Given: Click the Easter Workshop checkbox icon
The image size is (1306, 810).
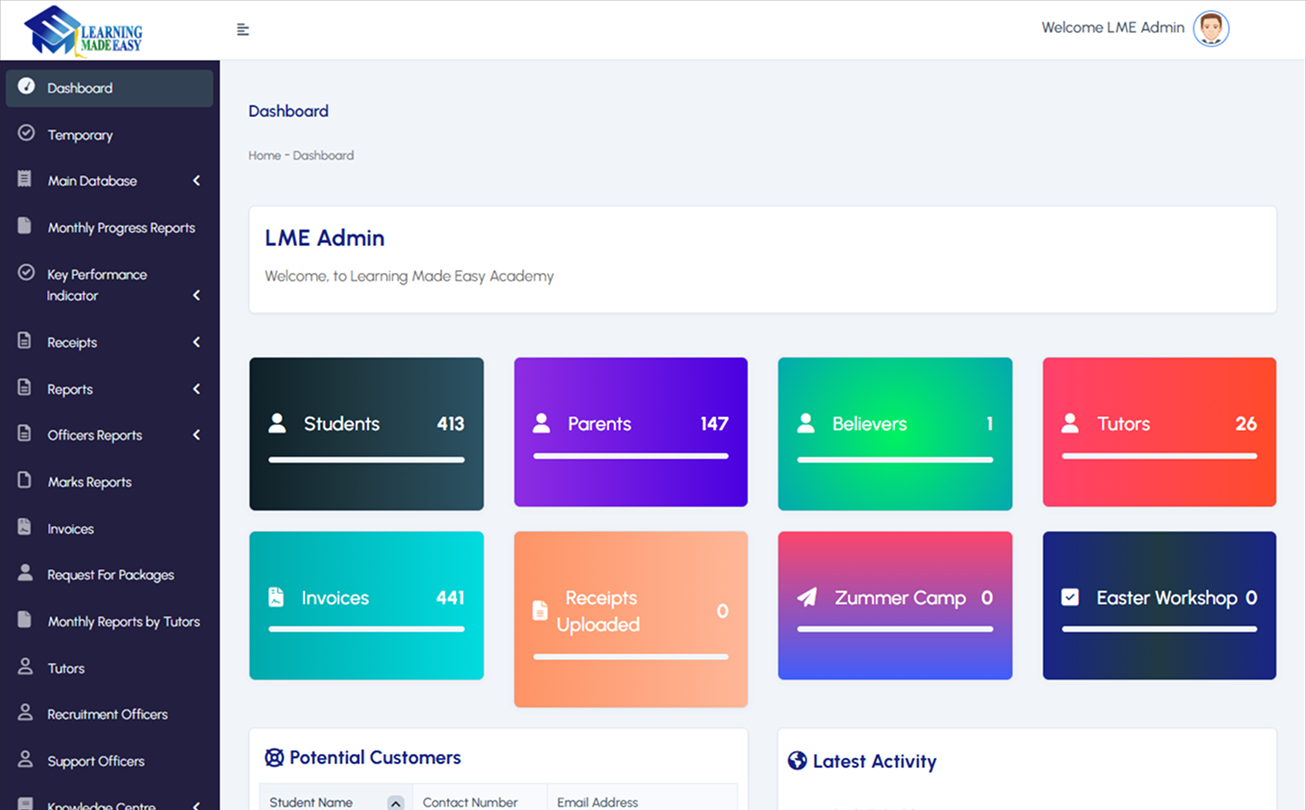Looking at the screenshot, I should [1070, 598].
